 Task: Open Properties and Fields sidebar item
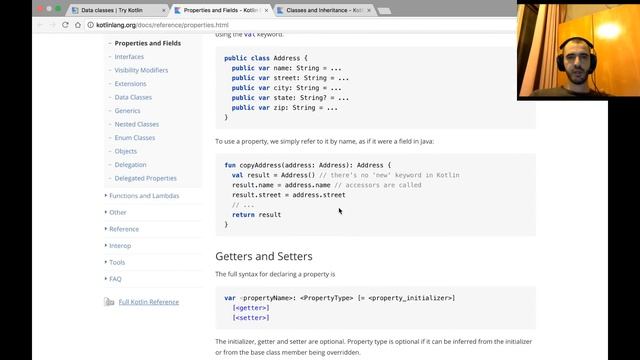pos(148,43)
